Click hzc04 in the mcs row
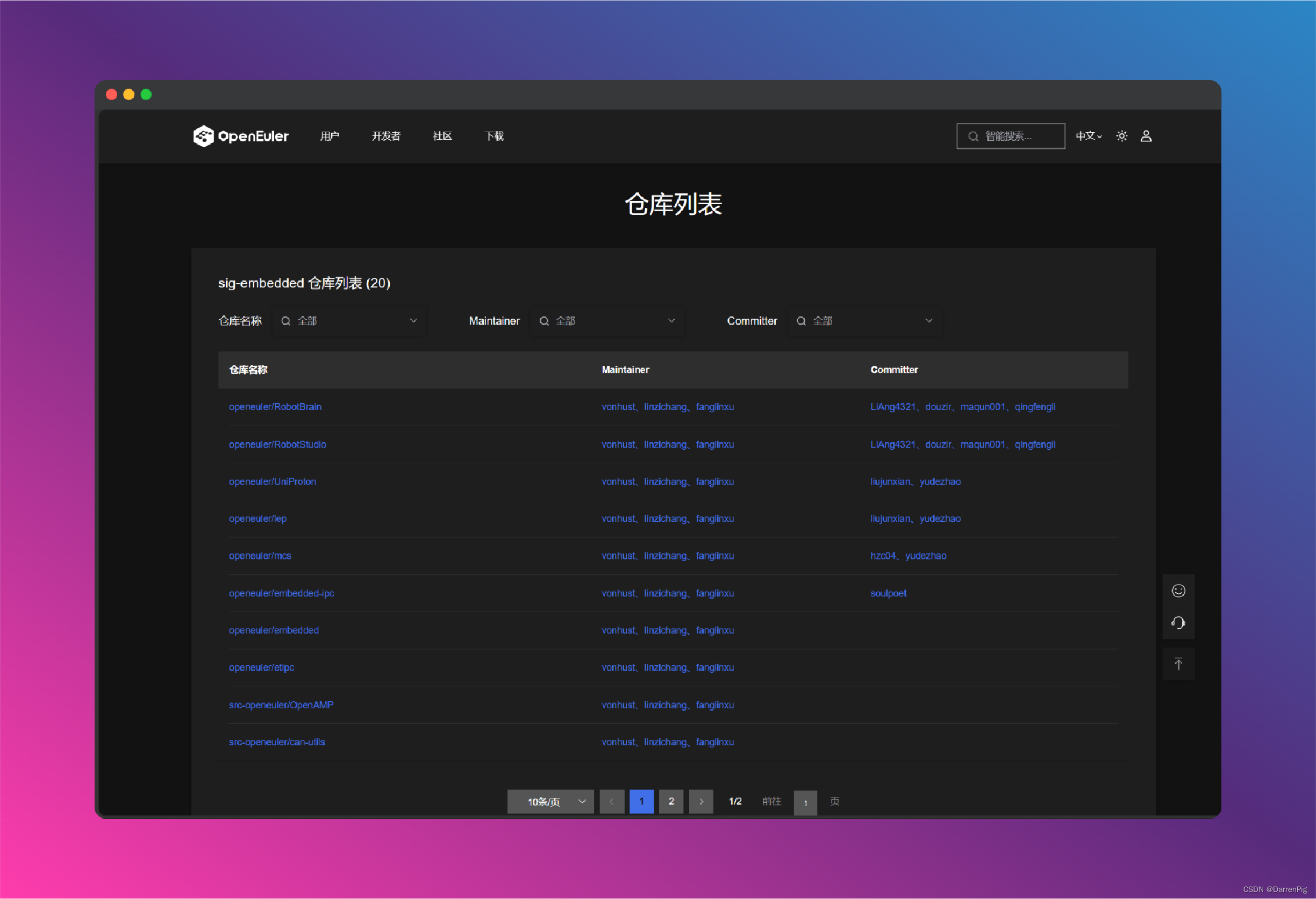The height and width of the screenshot is (899, 1316). tap(883, 556)
